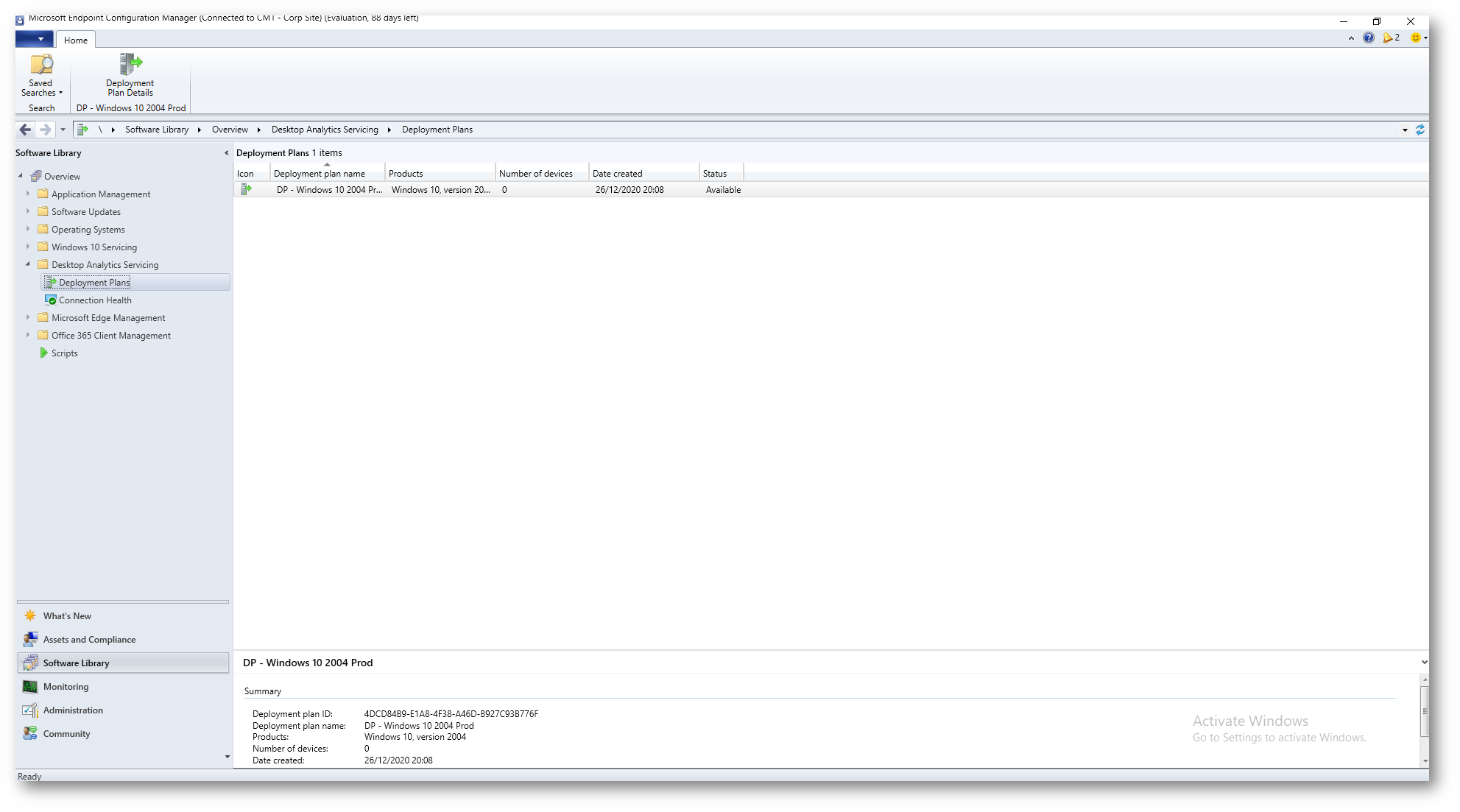
Task: Click Desktop Analytics Servicing in breadcrumb
Action: click(x=325, y=130)
